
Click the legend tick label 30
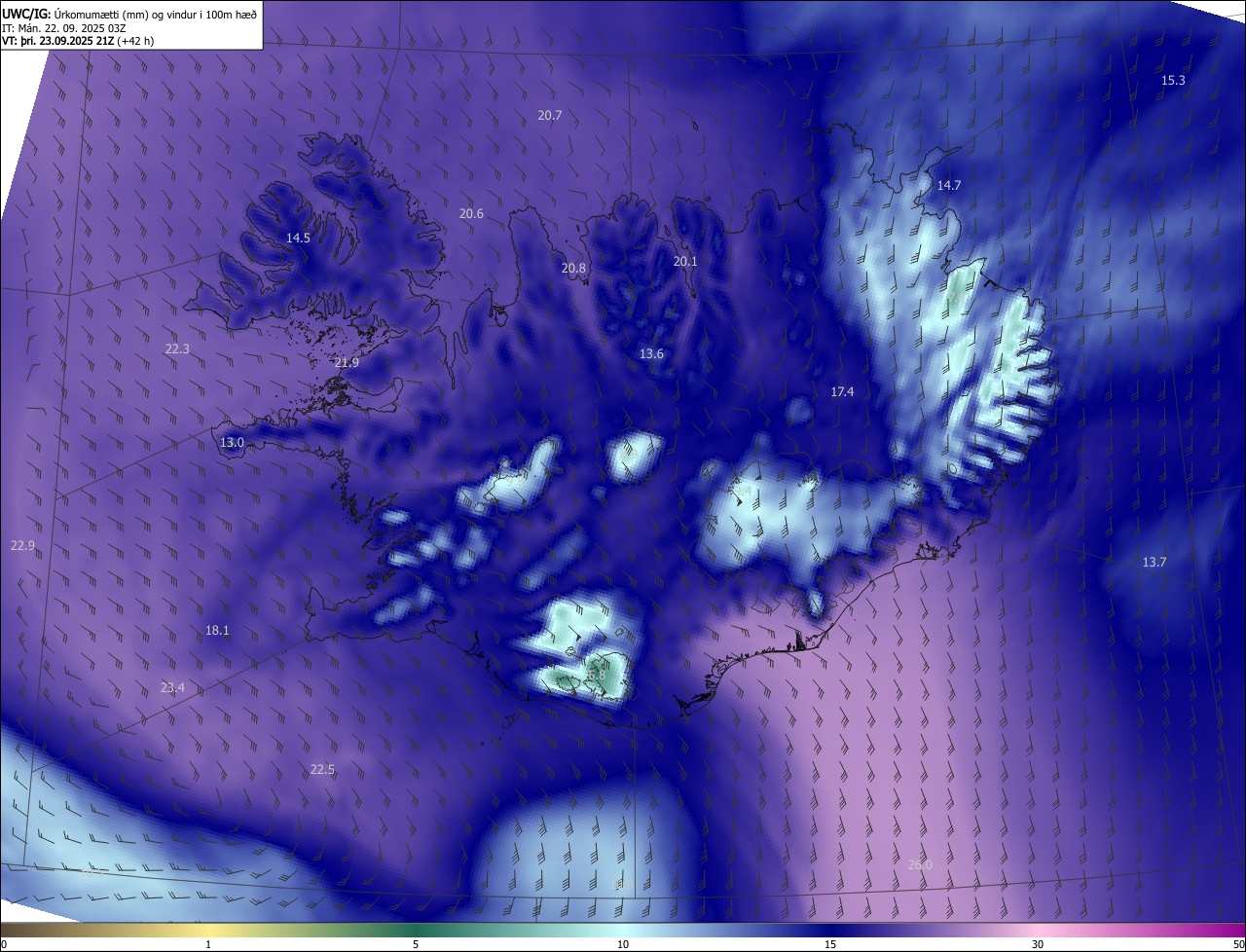click(x=1038, y=944)
